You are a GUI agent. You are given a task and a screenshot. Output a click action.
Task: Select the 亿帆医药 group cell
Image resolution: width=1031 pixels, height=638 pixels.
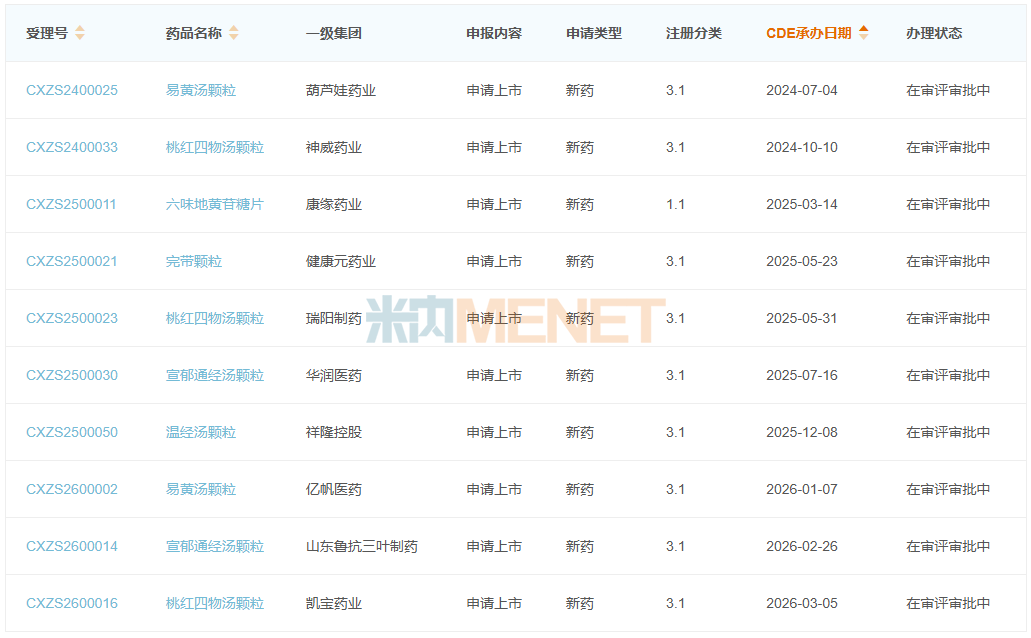333,489
